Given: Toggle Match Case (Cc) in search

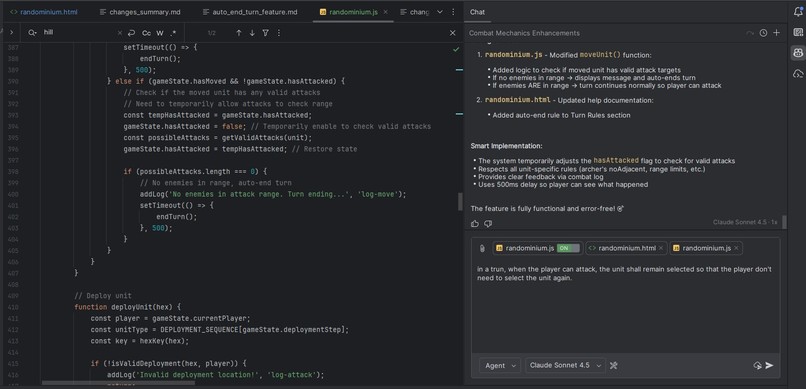Looking at the screenshot, I should pyautogui.click(x=146, y=33).
